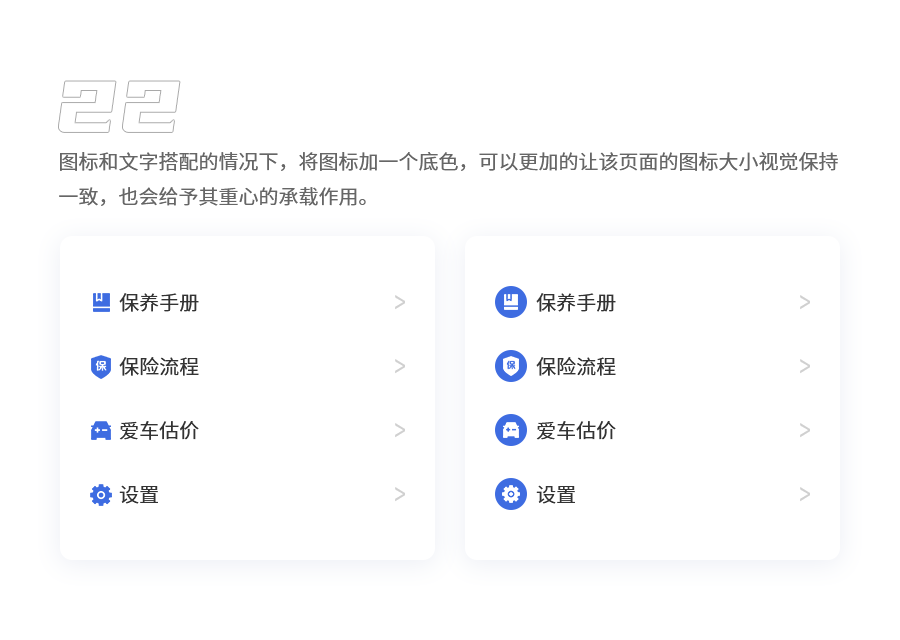900x640 pixels.
Task: Open 保险流程 label in the right card
Action: [x=576, y=366]
